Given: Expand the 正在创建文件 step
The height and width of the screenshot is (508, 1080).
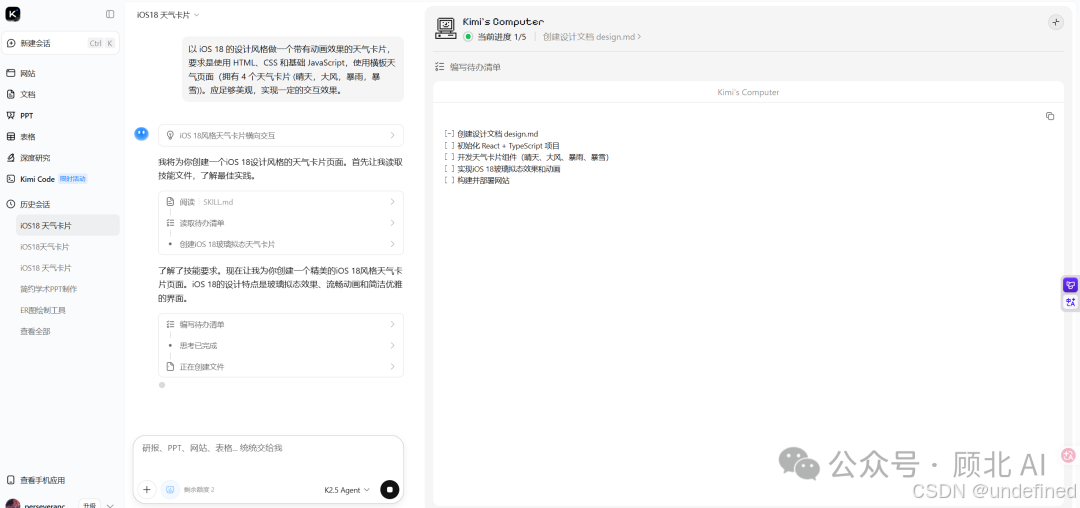Looking at the screenshot, I should pos(281,367).
